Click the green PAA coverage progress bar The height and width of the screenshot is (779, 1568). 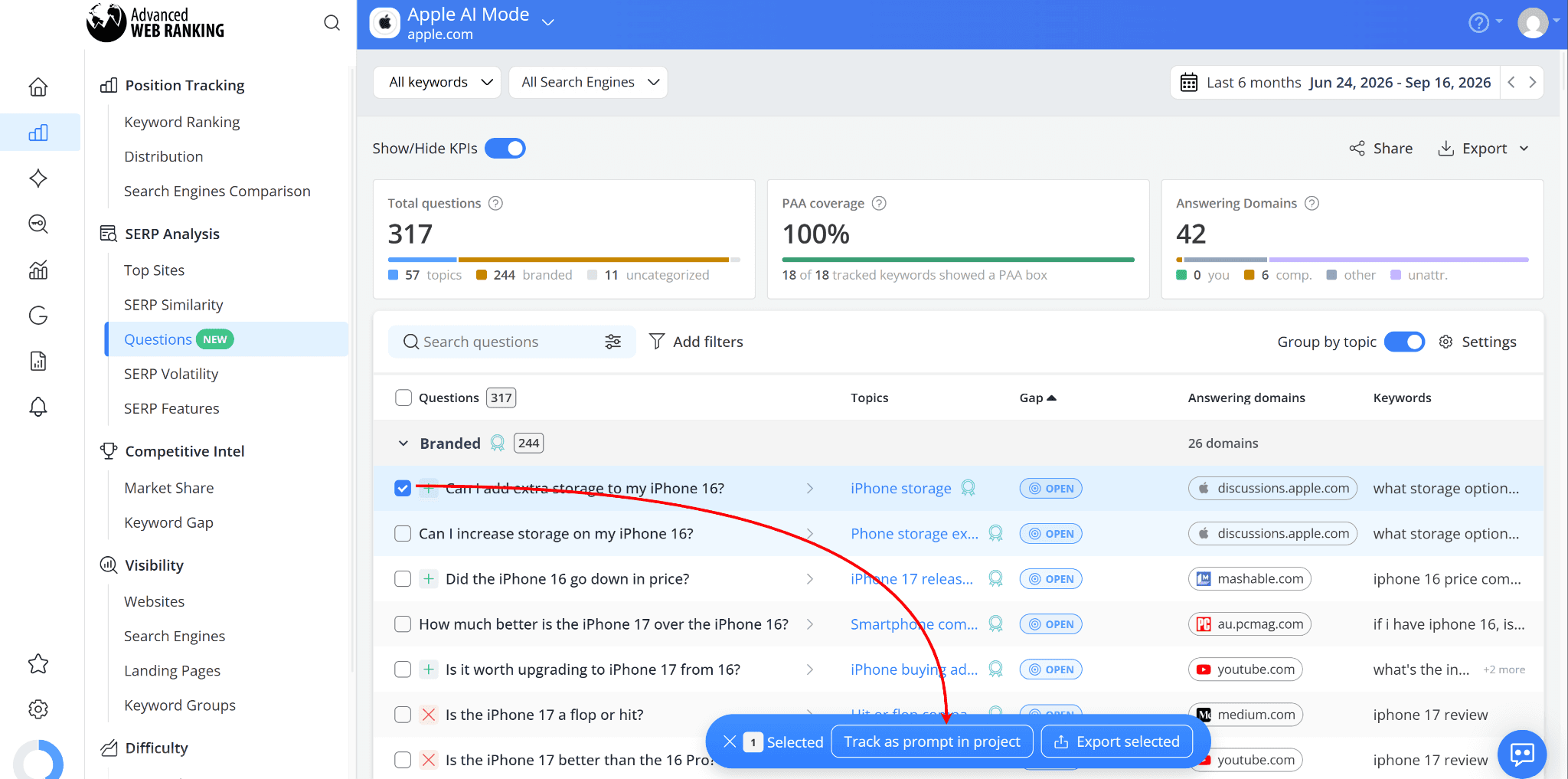[958, 260]
